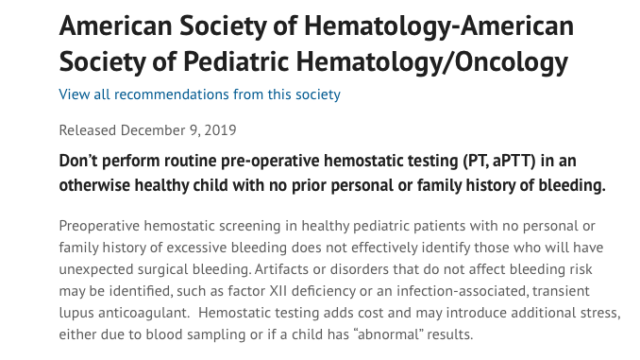Click the phrase 'family history of bleeding.' in bold
This screenshot has height=360, width=640.
pos(511,185)
